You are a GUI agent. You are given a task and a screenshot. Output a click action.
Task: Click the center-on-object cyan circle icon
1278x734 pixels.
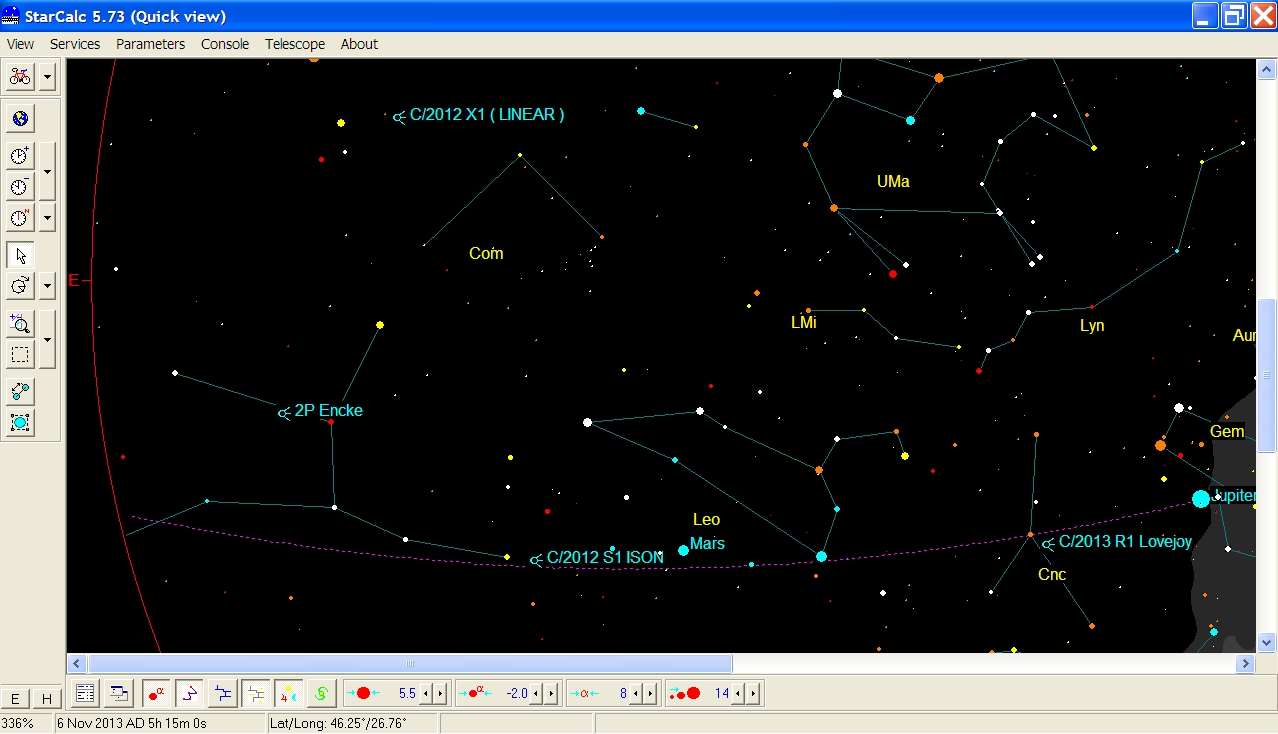(x=20, y=423)
